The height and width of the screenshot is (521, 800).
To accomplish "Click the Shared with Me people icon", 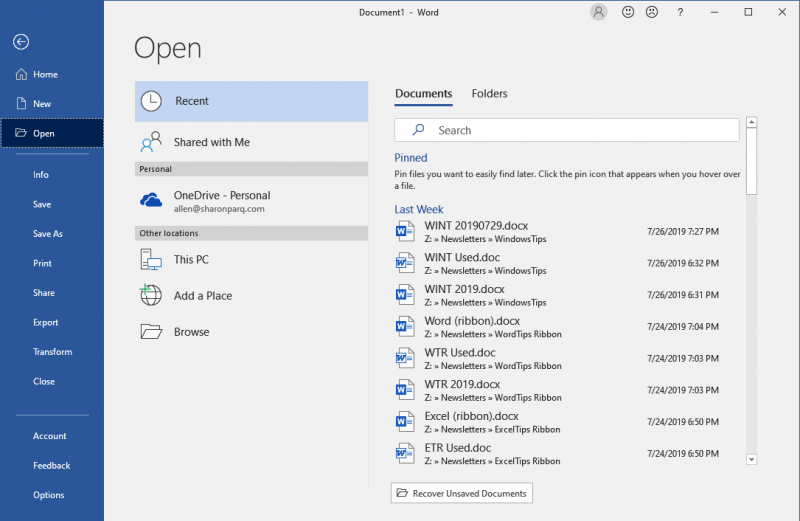I will tap(151, 142).
